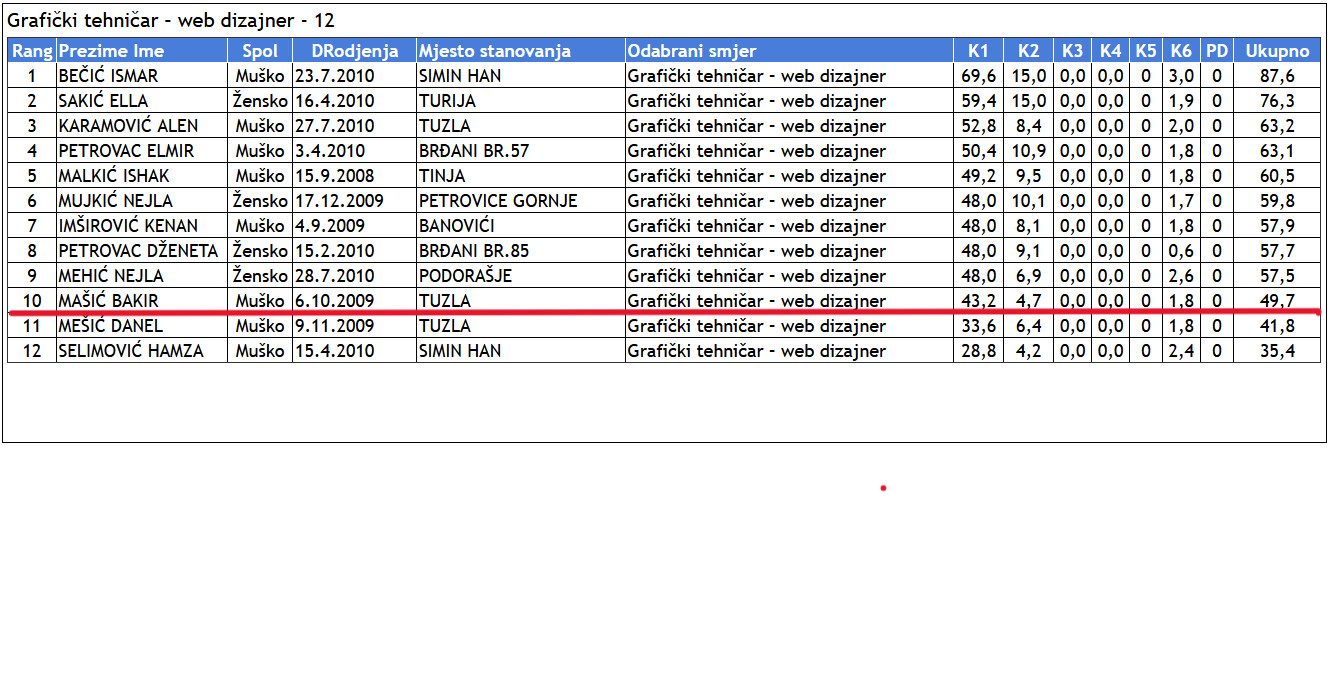
Task: Select the name MUJKIĆ NEJLA
Action: (115, 201)
